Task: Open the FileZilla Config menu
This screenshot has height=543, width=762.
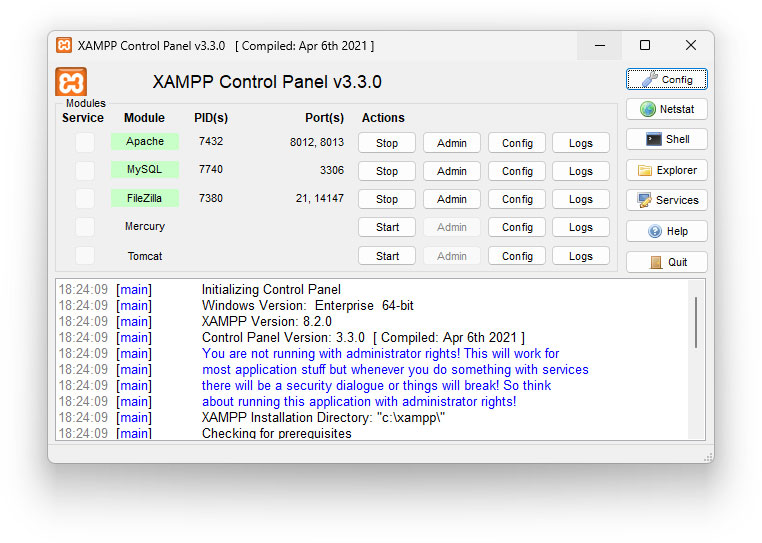Action: (x=517, y=199)
